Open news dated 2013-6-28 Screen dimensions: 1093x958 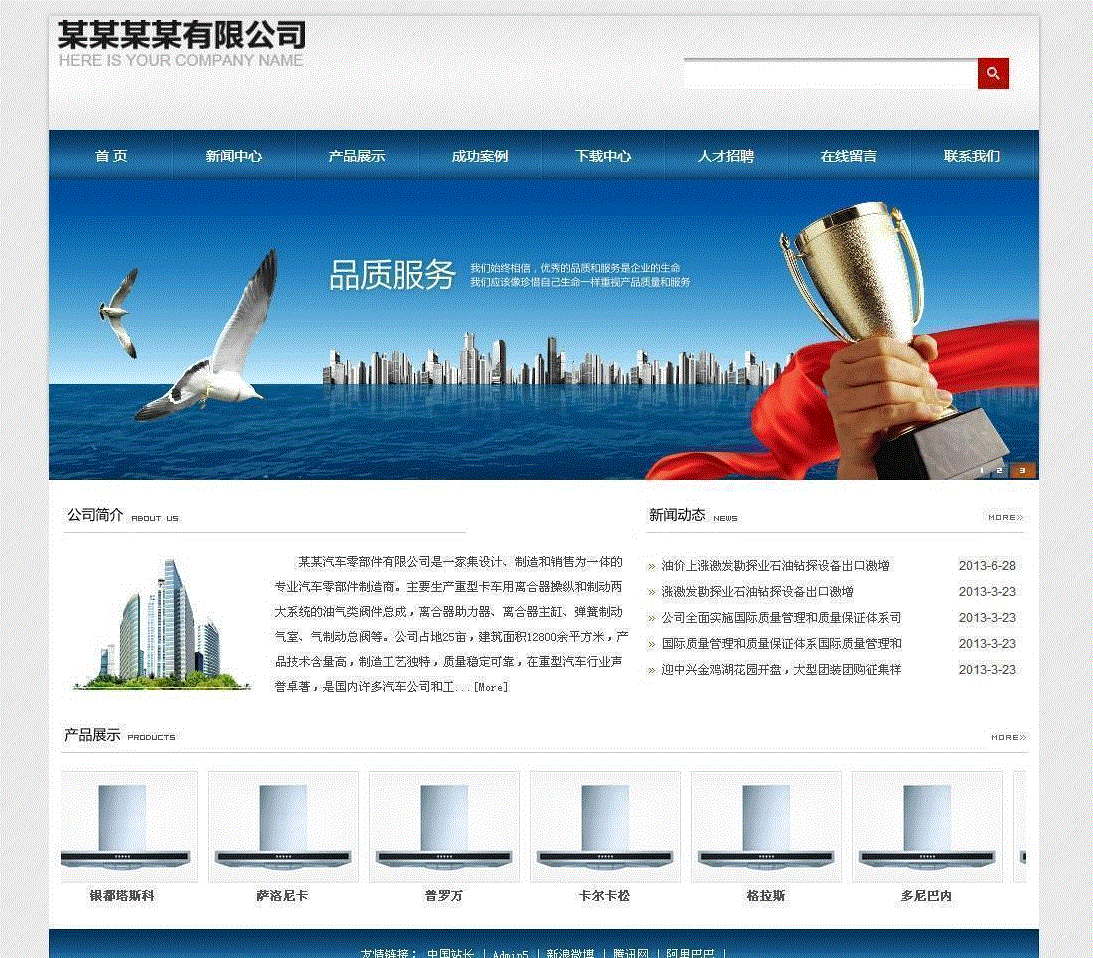click(x=775, y=566)
